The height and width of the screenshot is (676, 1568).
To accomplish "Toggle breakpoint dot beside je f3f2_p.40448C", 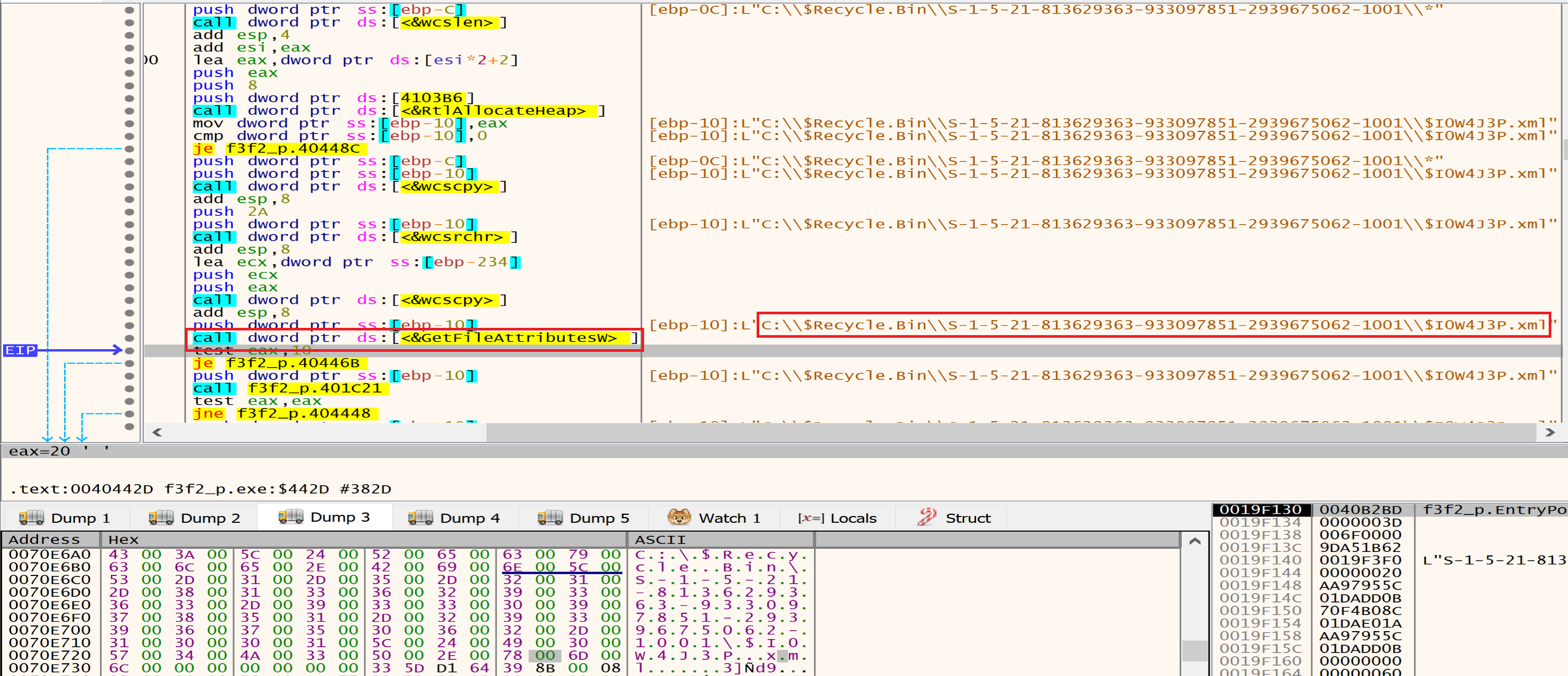I will tap(129, 149).
